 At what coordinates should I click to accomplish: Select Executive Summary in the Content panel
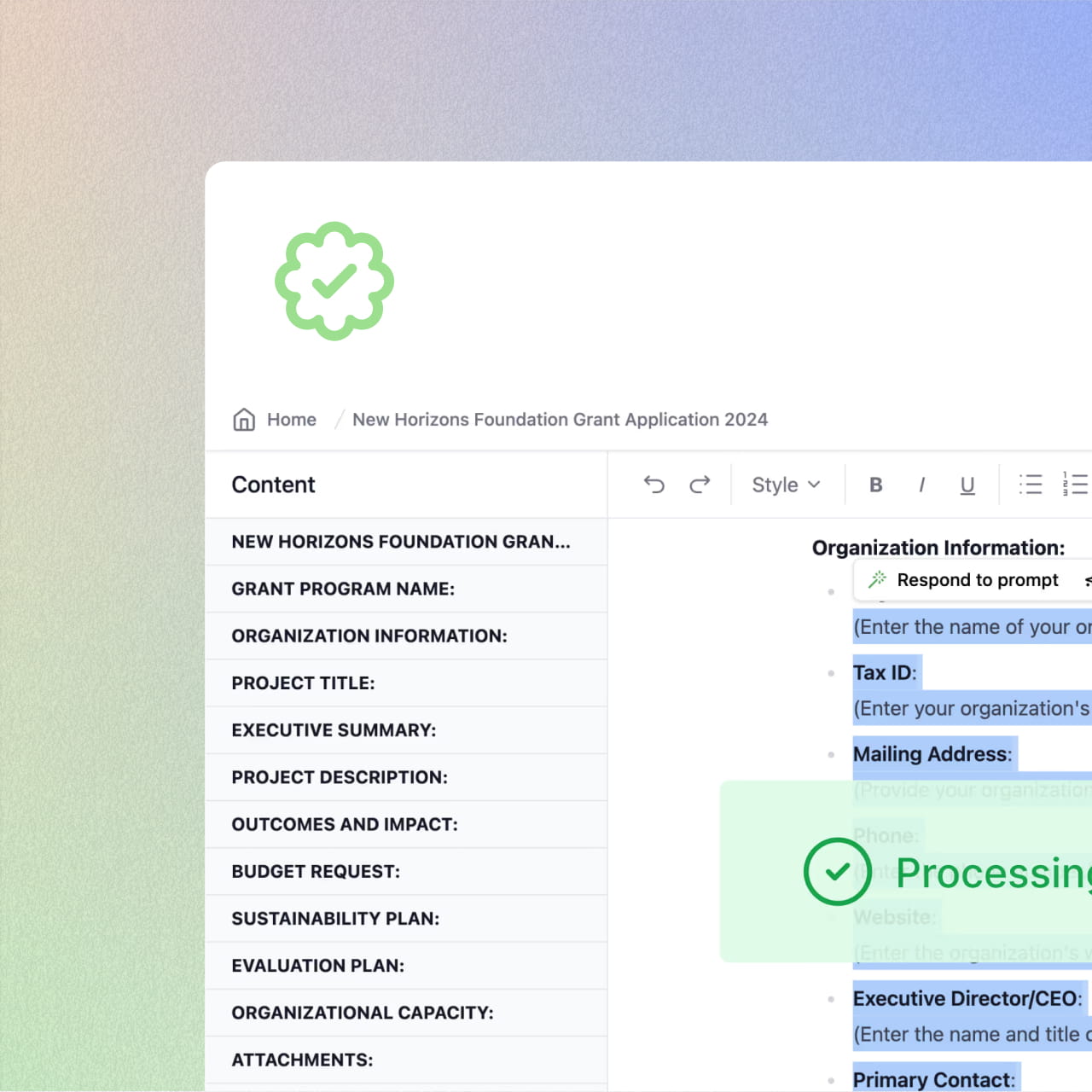334,729
